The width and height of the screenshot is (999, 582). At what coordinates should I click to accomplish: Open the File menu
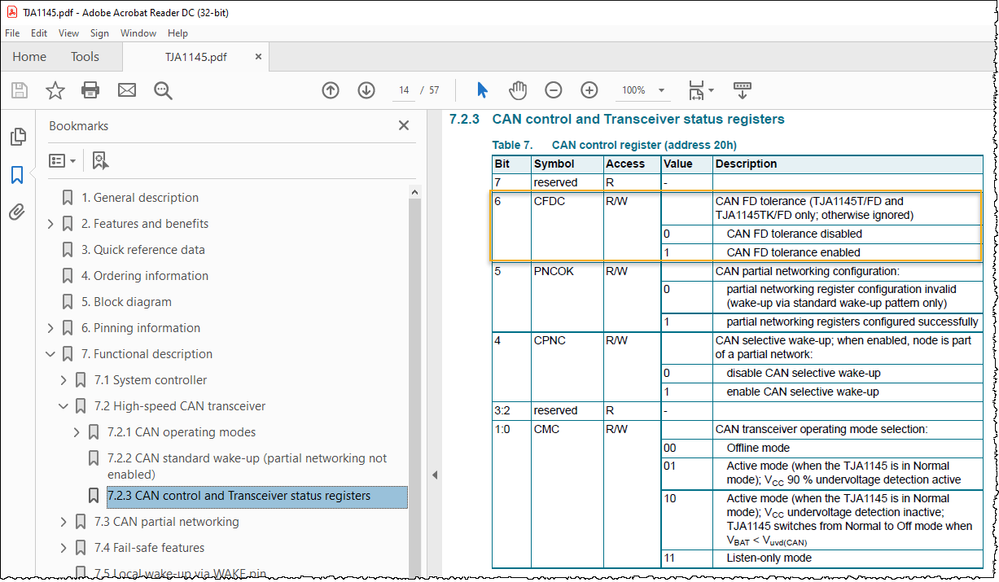click(x=12, y=33)
